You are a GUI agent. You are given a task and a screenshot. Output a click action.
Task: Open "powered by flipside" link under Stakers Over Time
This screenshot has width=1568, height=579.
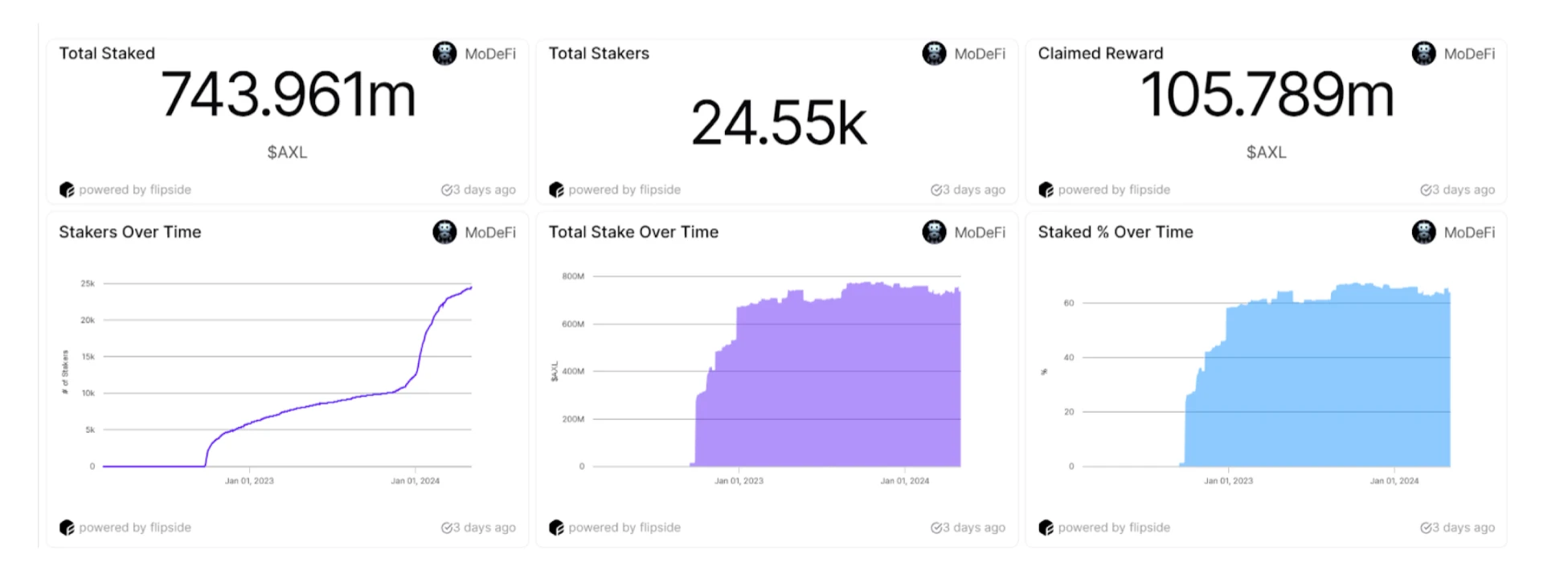(134, 528)
